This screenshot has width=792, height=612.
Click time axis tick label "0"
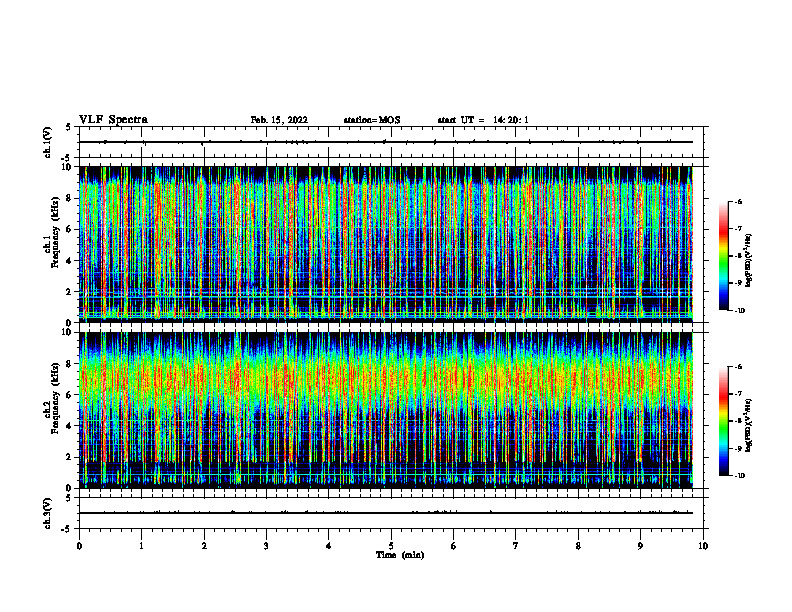click(x=79, y=546)
